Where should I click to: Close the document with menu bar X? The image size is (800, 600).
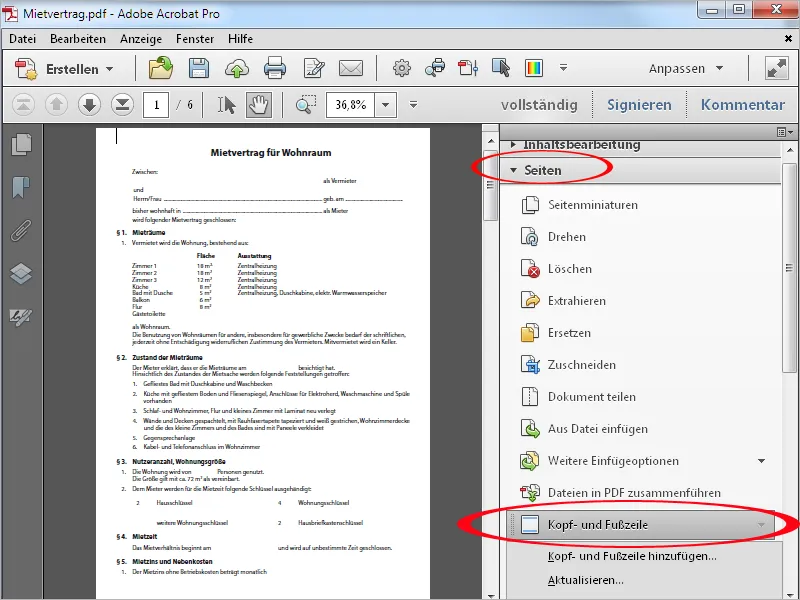point(788,39)
